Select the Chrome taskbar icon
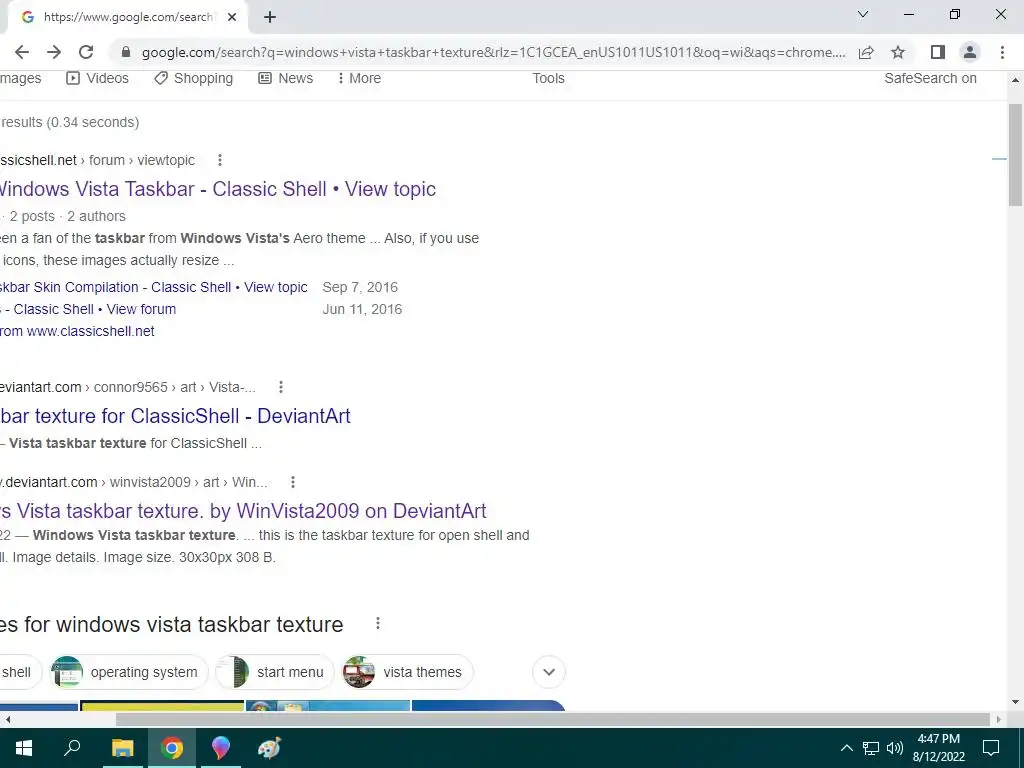This screenshot has height=768, width=1024. [172, 748]
